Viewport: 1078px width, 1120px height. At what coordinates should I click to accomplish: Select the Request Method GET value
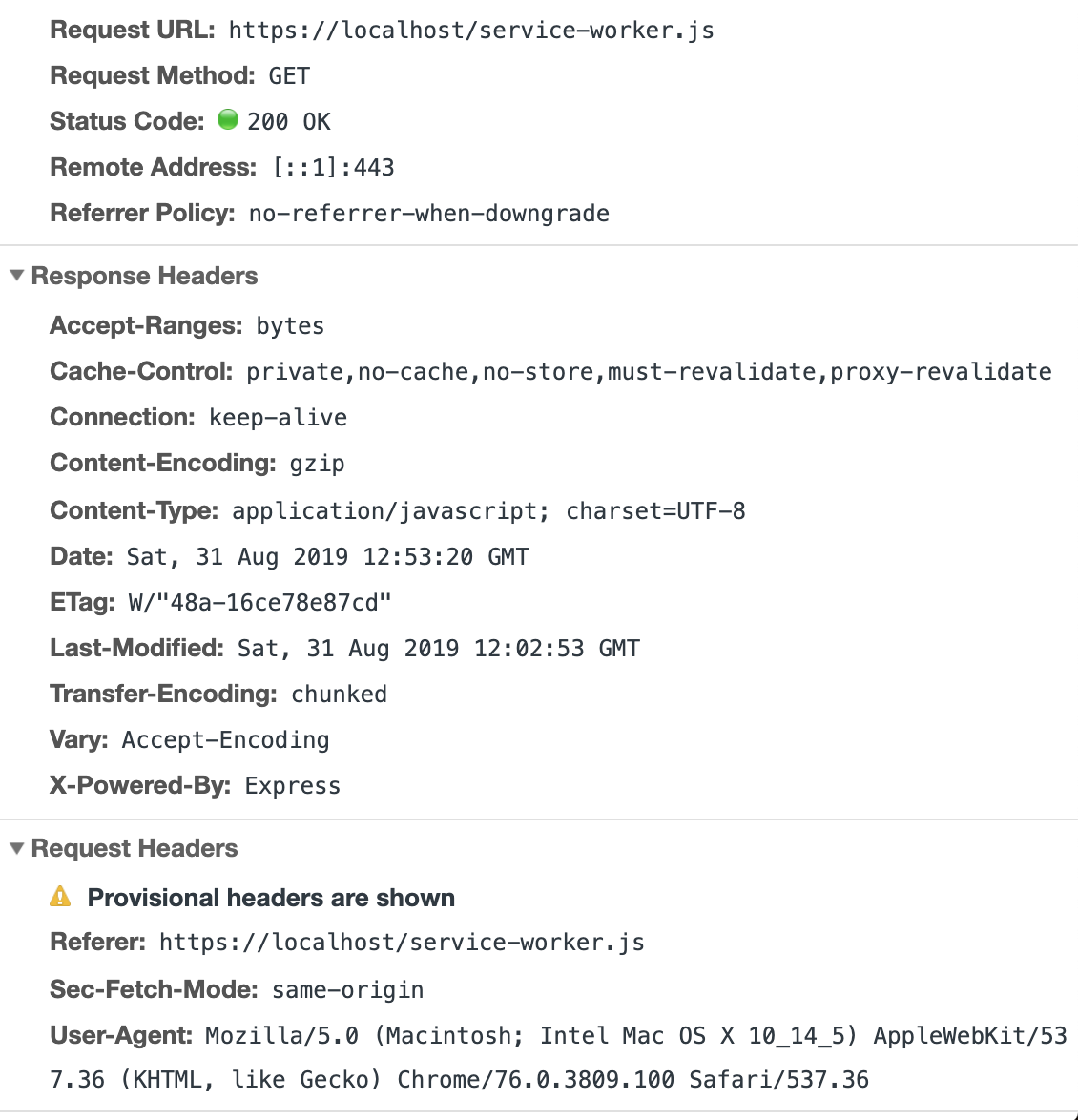tap(289, 76)
